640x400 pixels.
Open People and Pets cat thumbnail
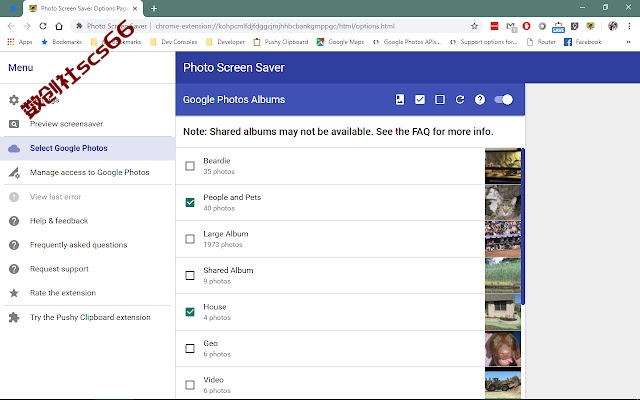pos(503,202)
